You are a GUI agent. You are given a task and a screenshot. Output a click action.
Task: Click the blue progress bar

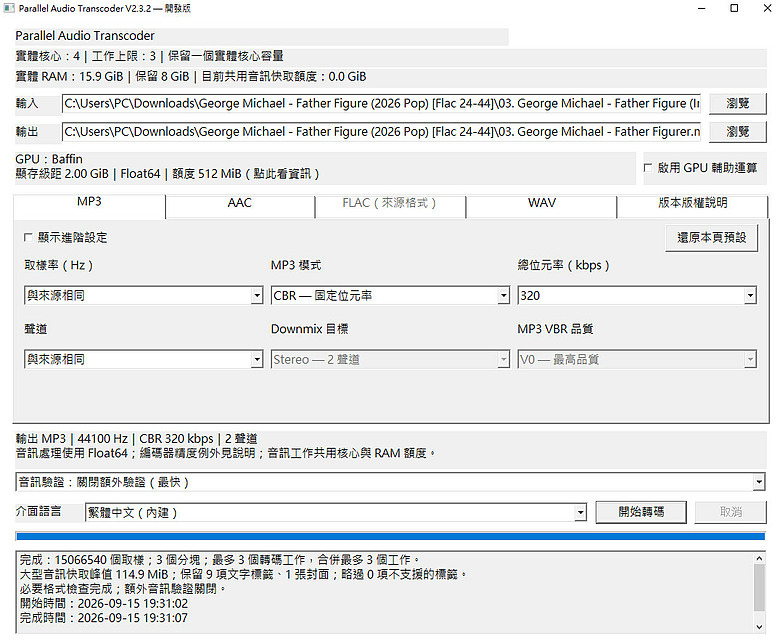(x=390, y=536)
